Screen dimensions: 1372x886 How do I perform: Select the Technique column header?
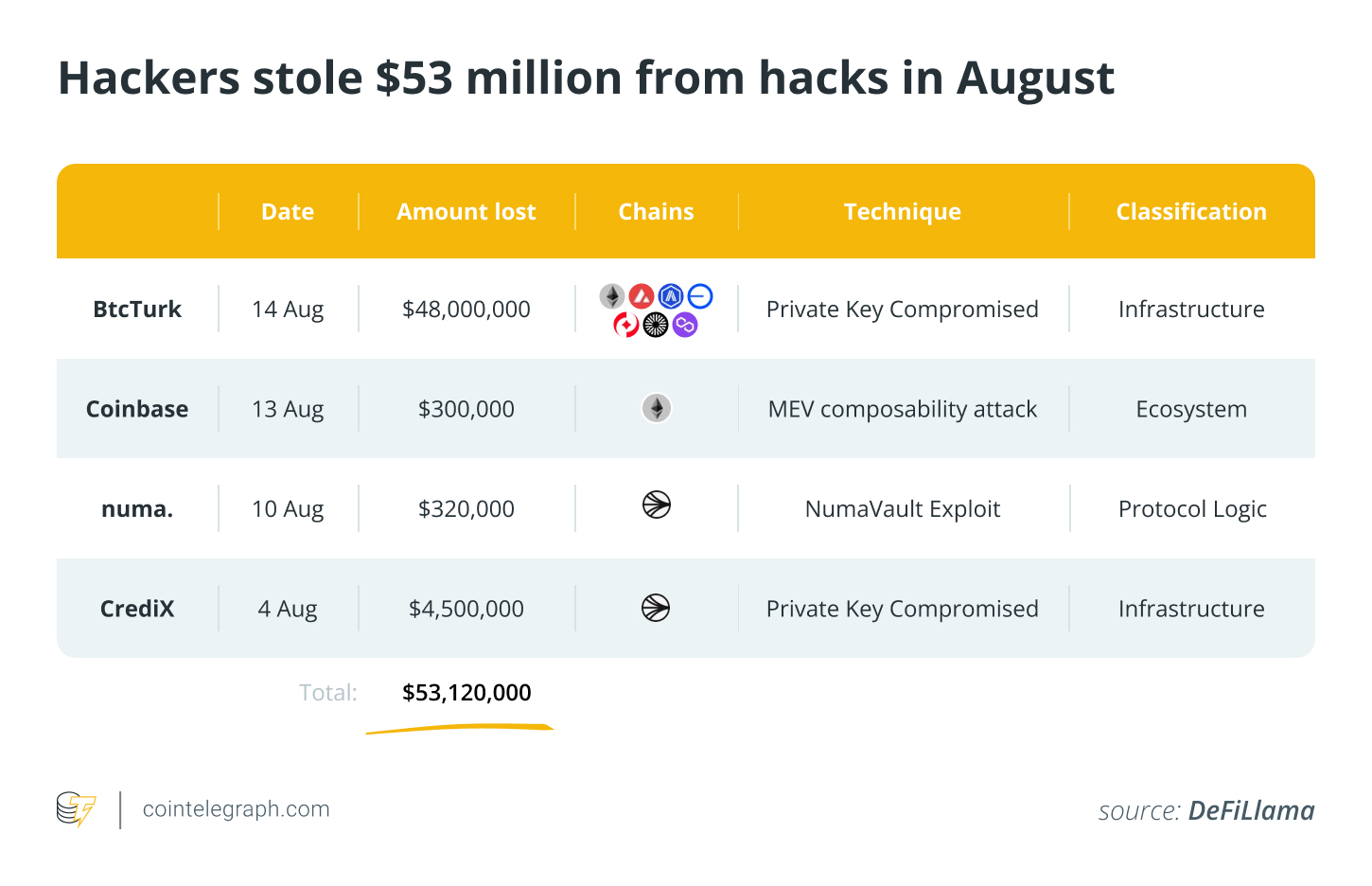[x=903, y=212]
